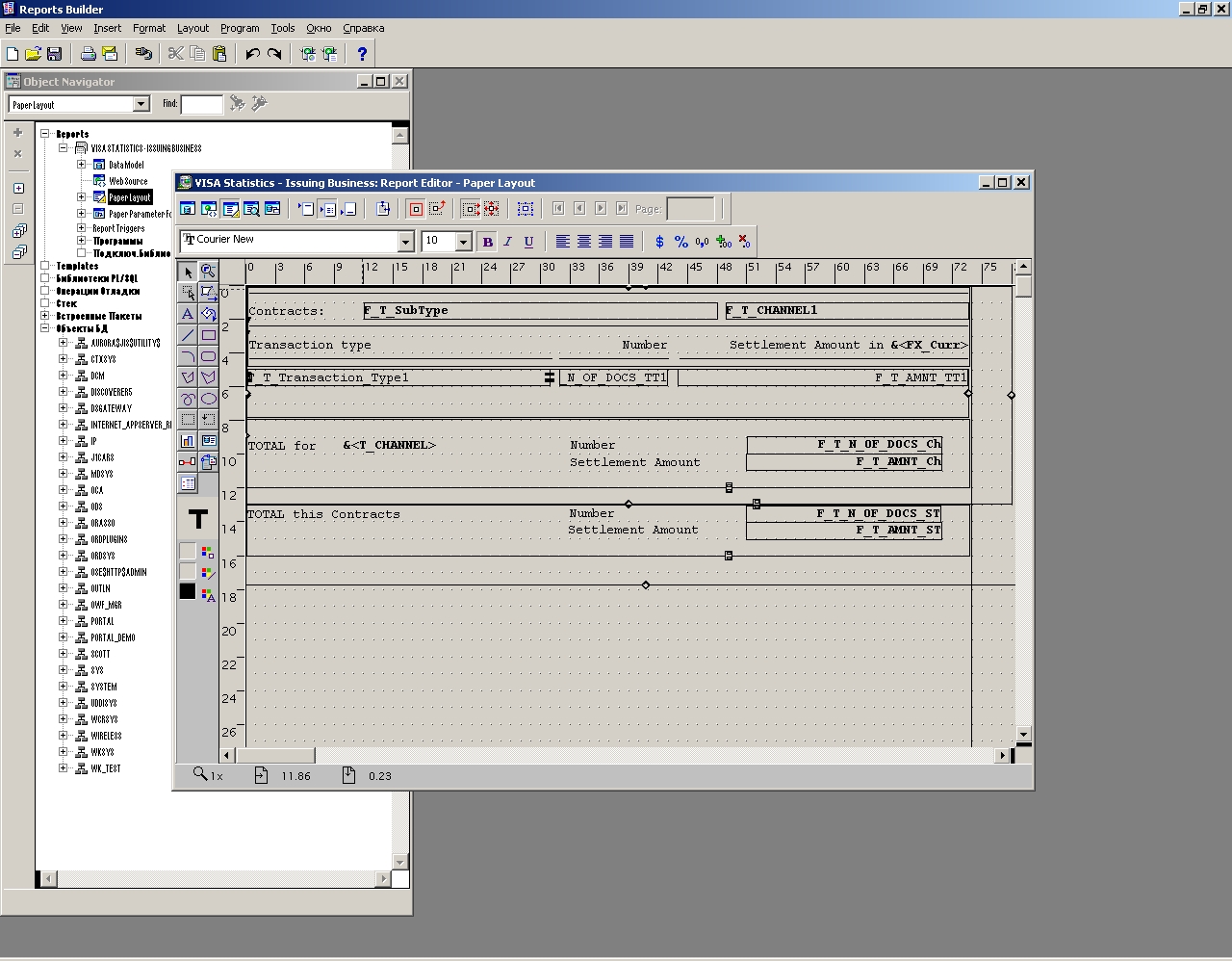
Task: Click the Data Model view icon in editor
Action: pos(188,208)
